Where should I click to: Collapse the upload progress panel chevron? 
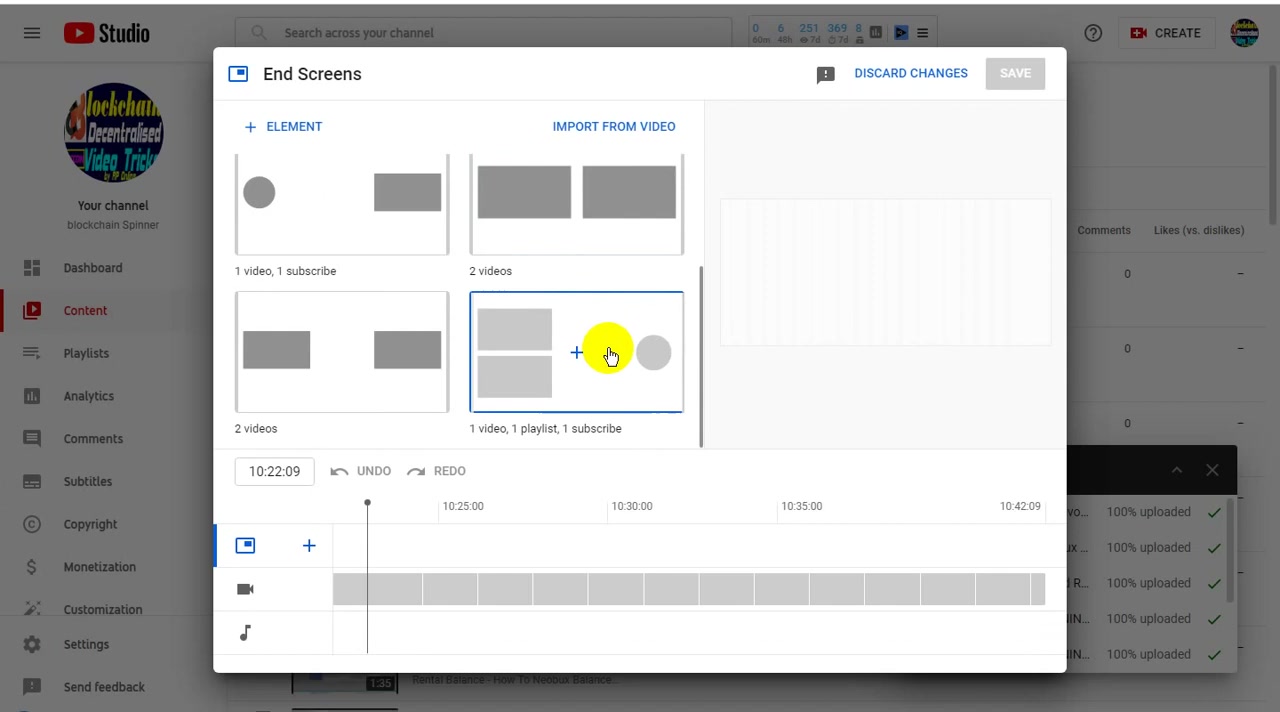tap(1177, 470)
